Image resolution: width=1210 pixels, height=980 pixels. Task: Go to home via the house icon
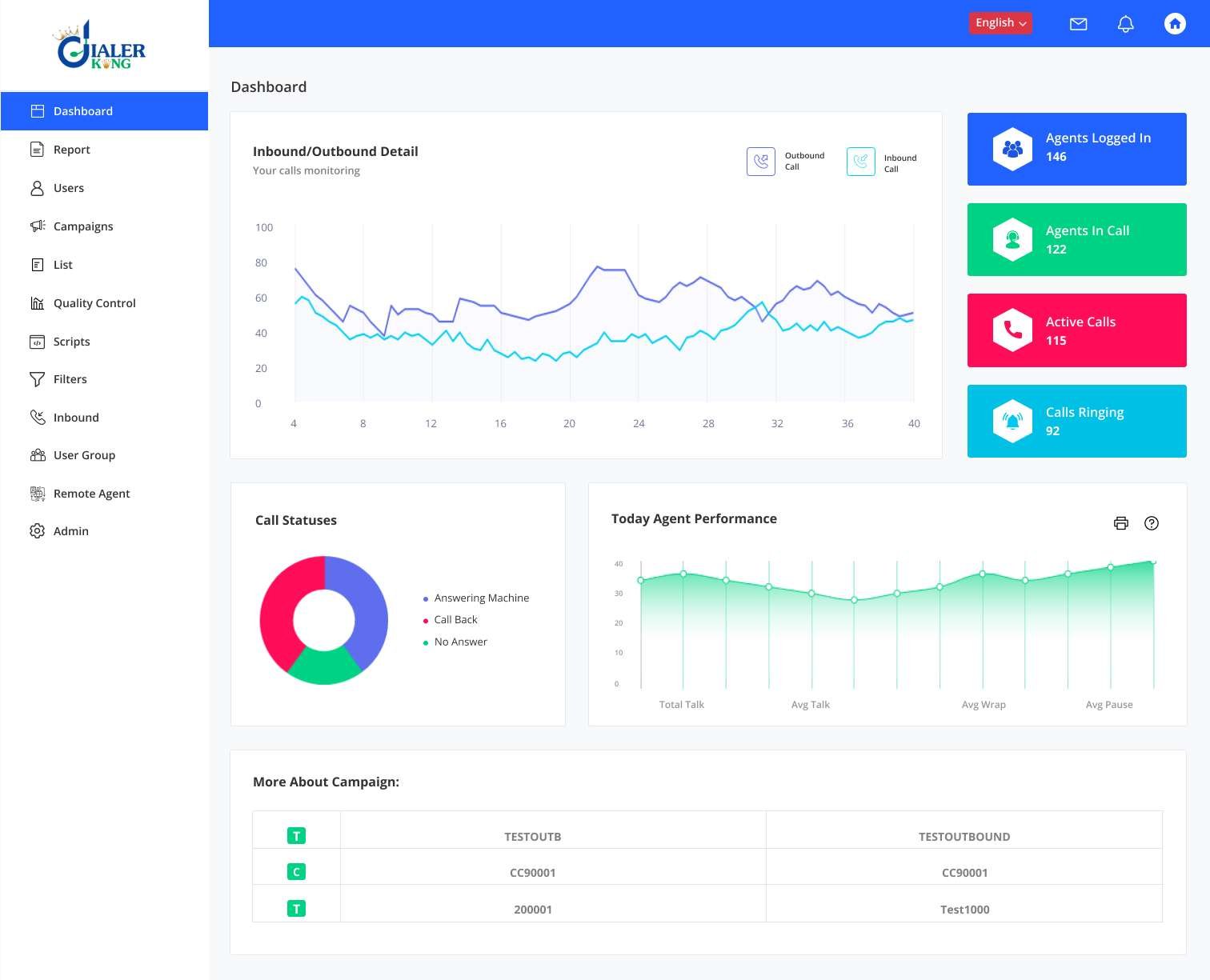tap(1174, 24)
